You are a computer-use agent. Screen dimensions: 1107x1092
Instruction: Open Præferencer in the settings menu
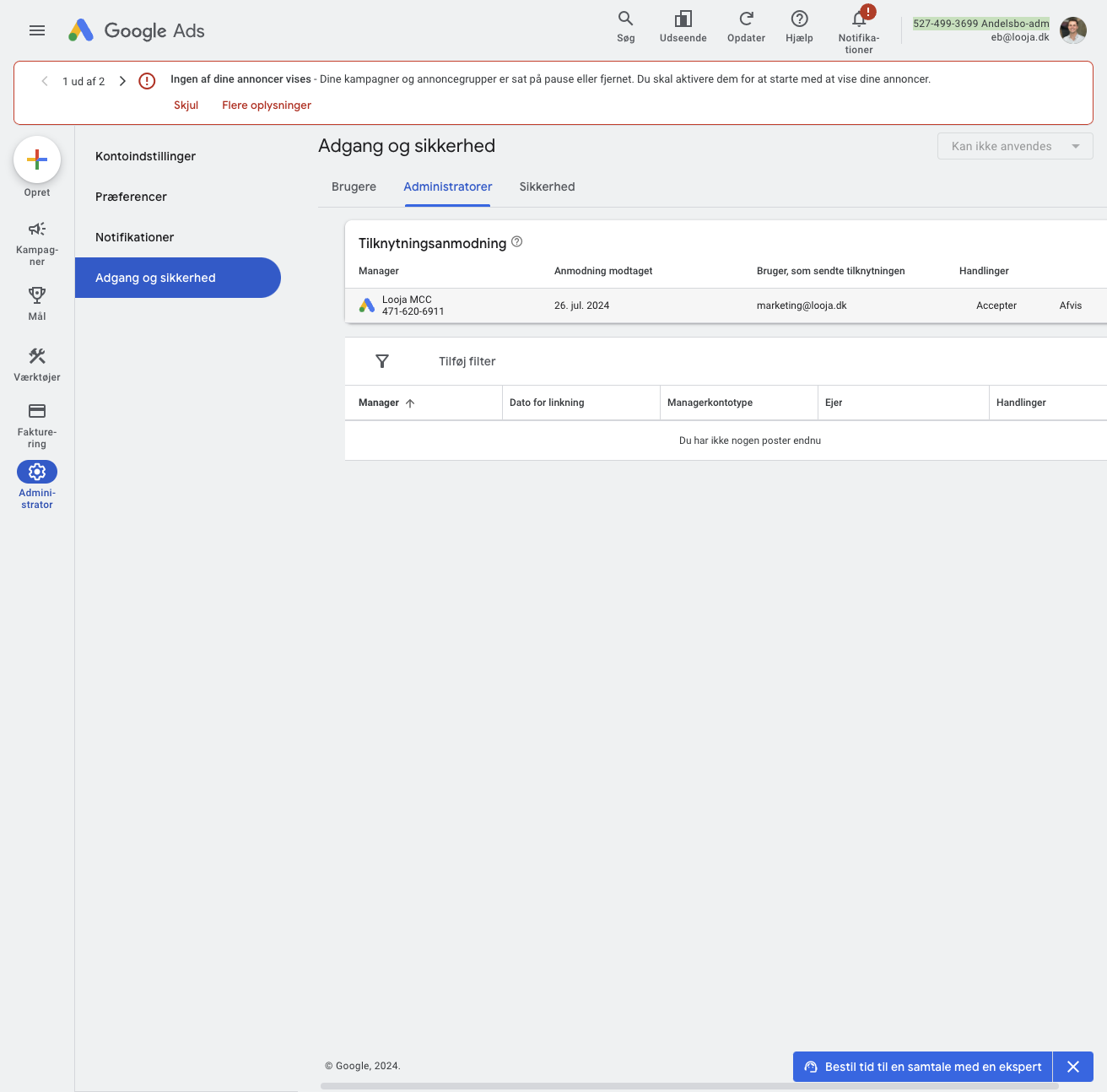click(x=131, y=197)
